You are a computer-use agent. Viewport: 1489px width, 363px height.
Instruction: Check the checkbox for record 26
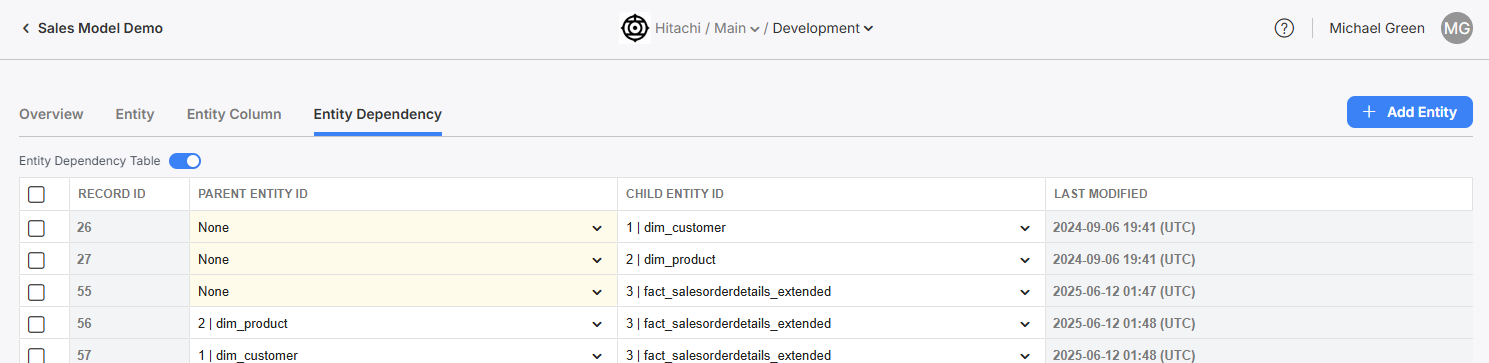point(36,228)
